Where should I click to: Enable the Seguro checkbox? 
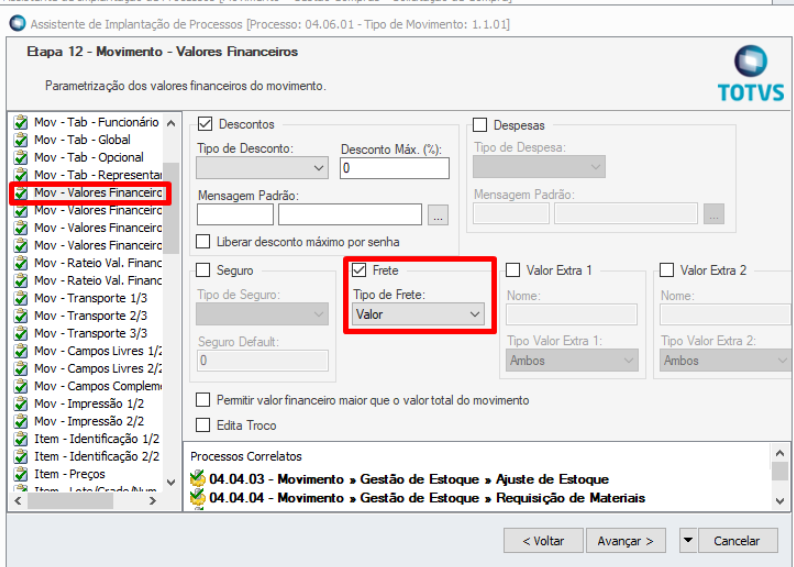(x=203, y=270)
